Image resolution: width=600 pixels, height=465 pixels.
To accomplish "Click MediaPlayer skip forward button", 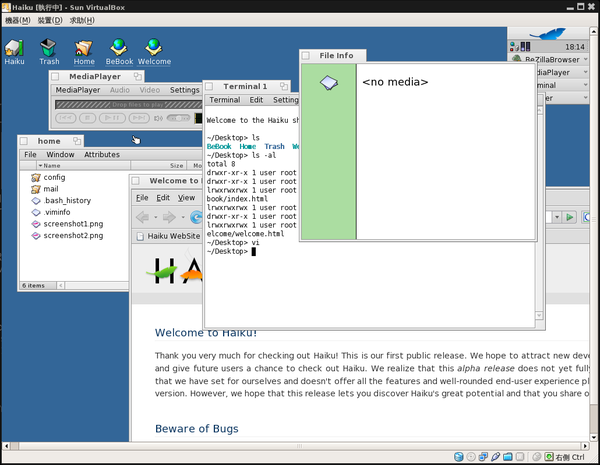I will point(139,118).
